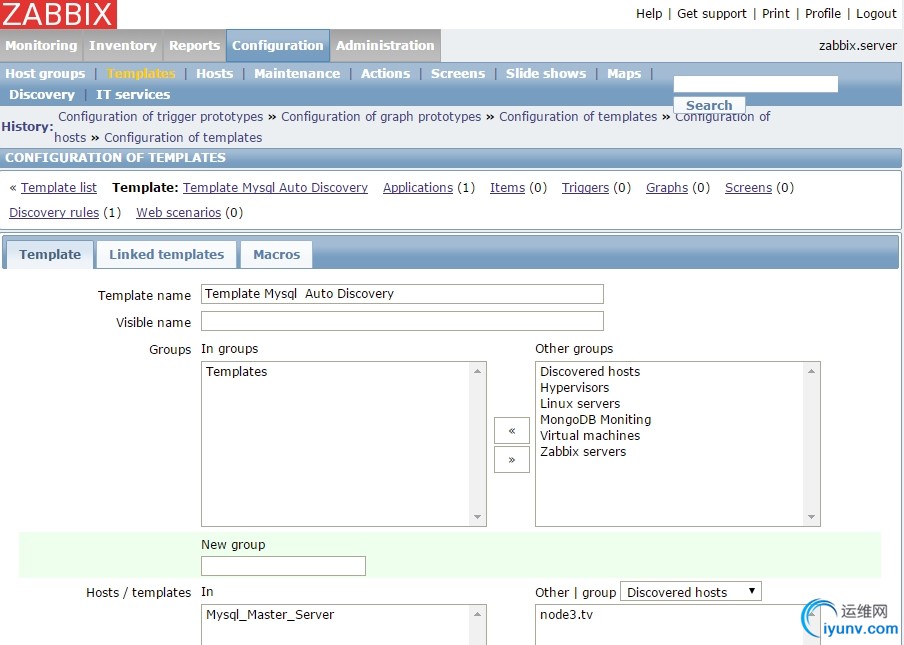This screenshot has width=904, height=645.
Task: Open history: Configuration of graph prototypes
Action: [x=381, y=116]
